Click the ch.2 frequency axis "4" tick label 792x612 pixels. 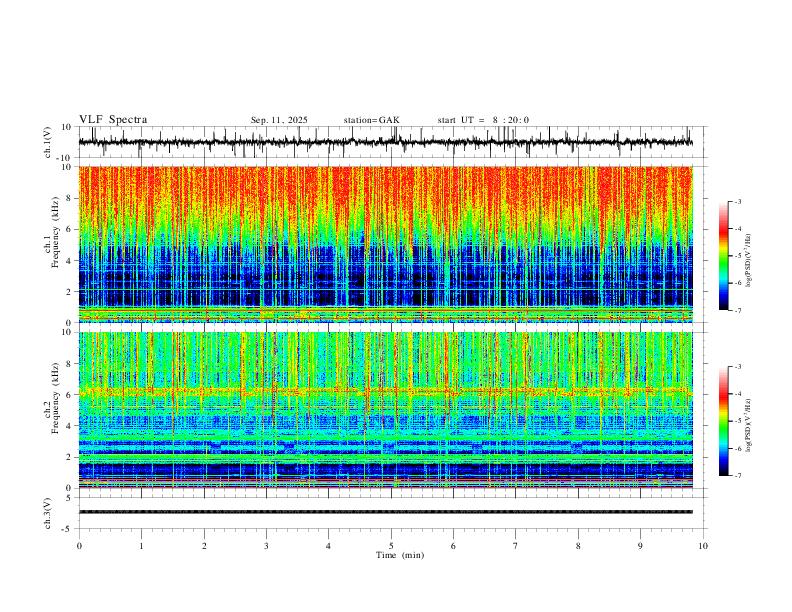pos(69,426)
